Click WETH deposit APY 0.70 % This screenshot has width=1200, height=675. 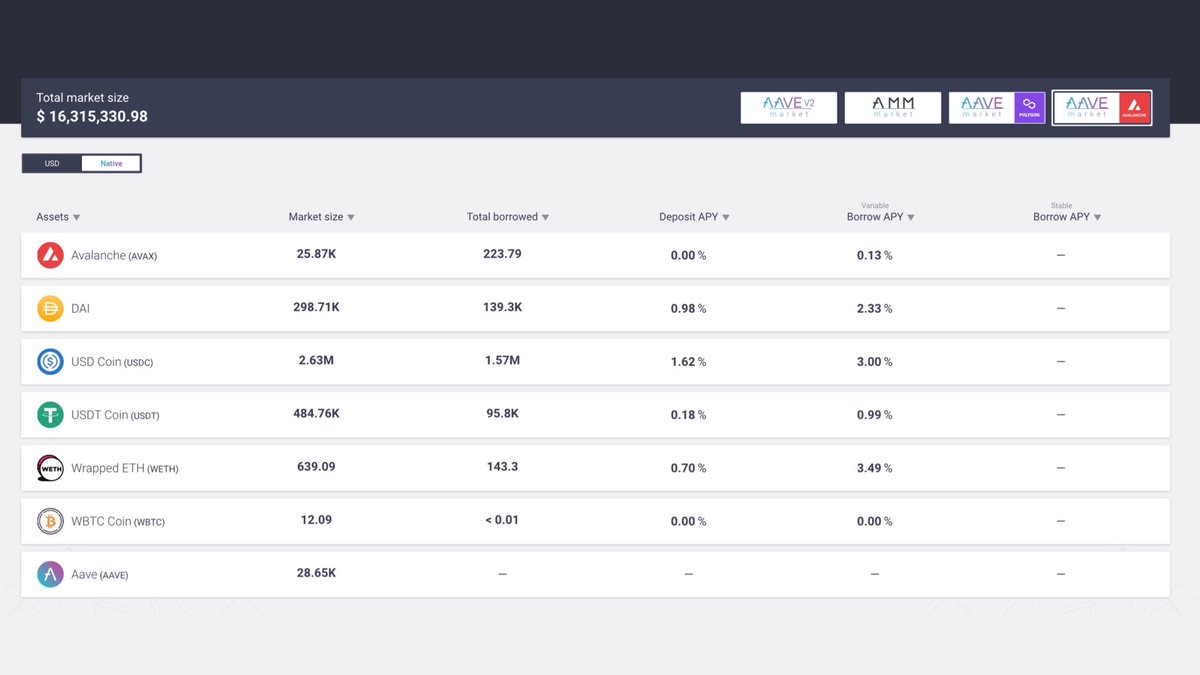688,468
